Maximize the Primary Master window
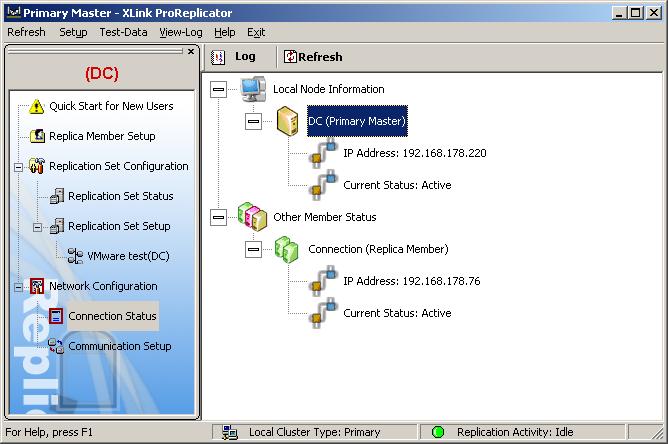 pos(636,13)
